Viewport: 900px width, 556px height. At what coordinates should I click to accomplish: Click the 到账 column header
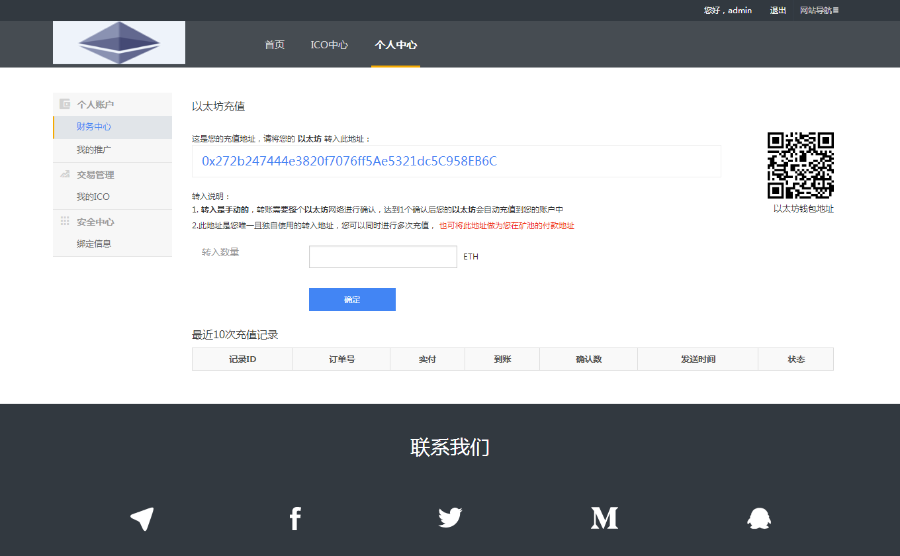point(502,359)
